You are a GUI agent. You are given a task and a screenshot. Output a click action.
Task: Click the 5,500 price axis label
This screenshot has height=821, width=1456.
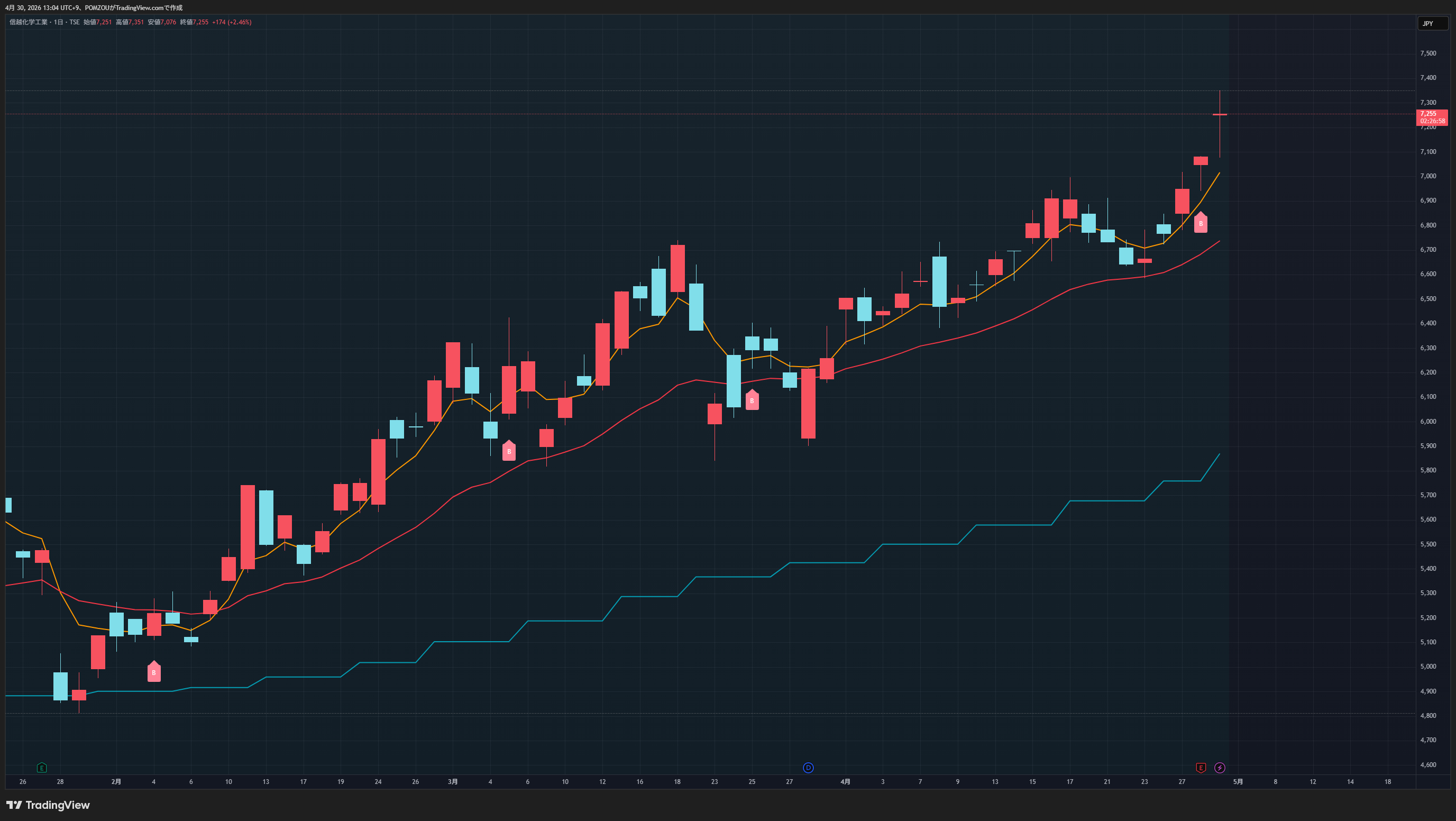point(1428,544)
